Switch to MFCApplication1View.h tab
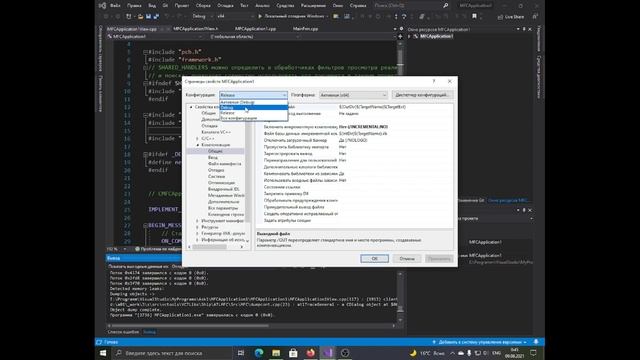 pyautogui.click(x=196, y=29)
